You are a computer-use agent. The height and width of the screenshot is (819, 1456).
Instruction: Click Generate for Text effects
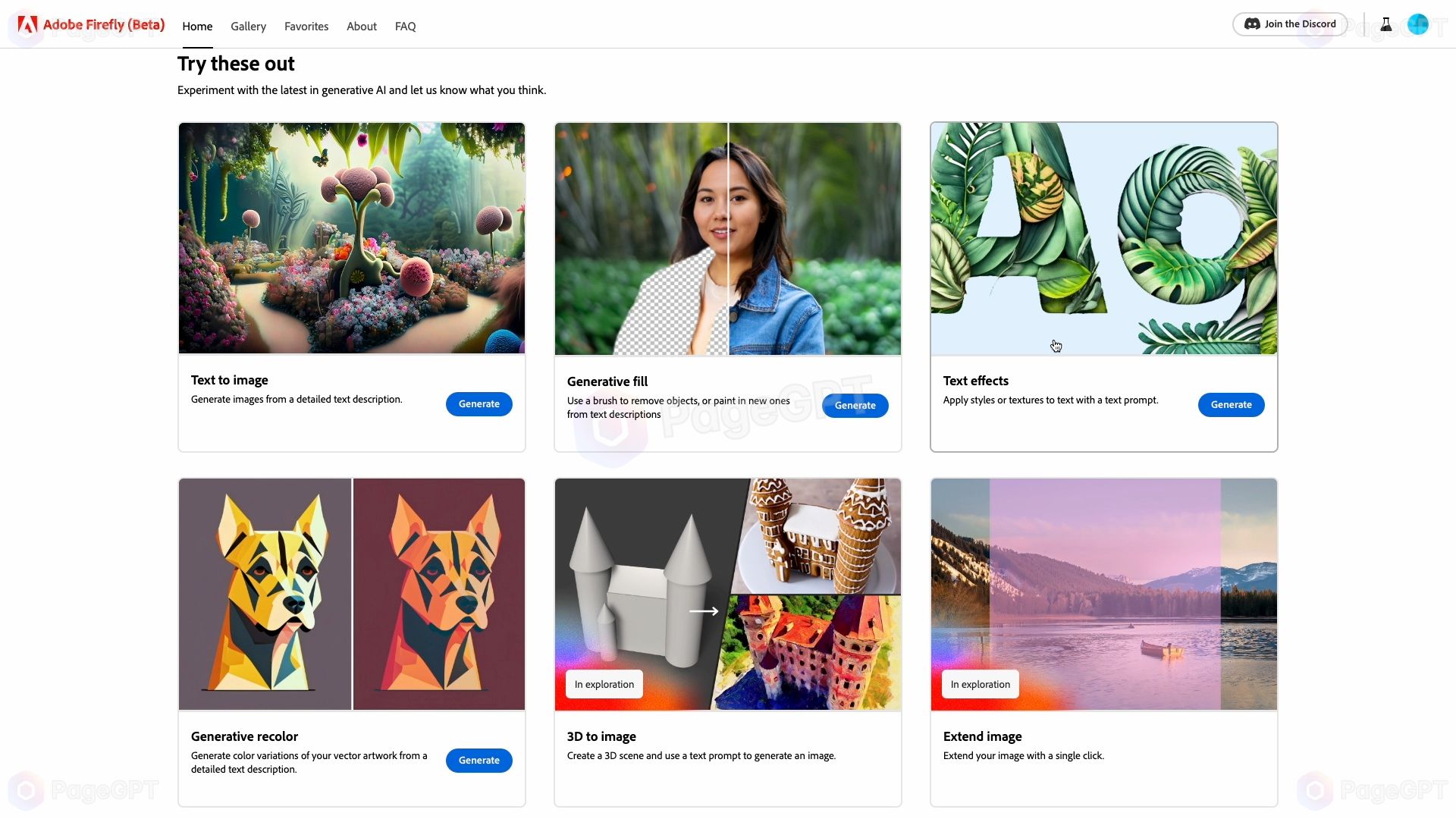click(x=1231, y=404)
